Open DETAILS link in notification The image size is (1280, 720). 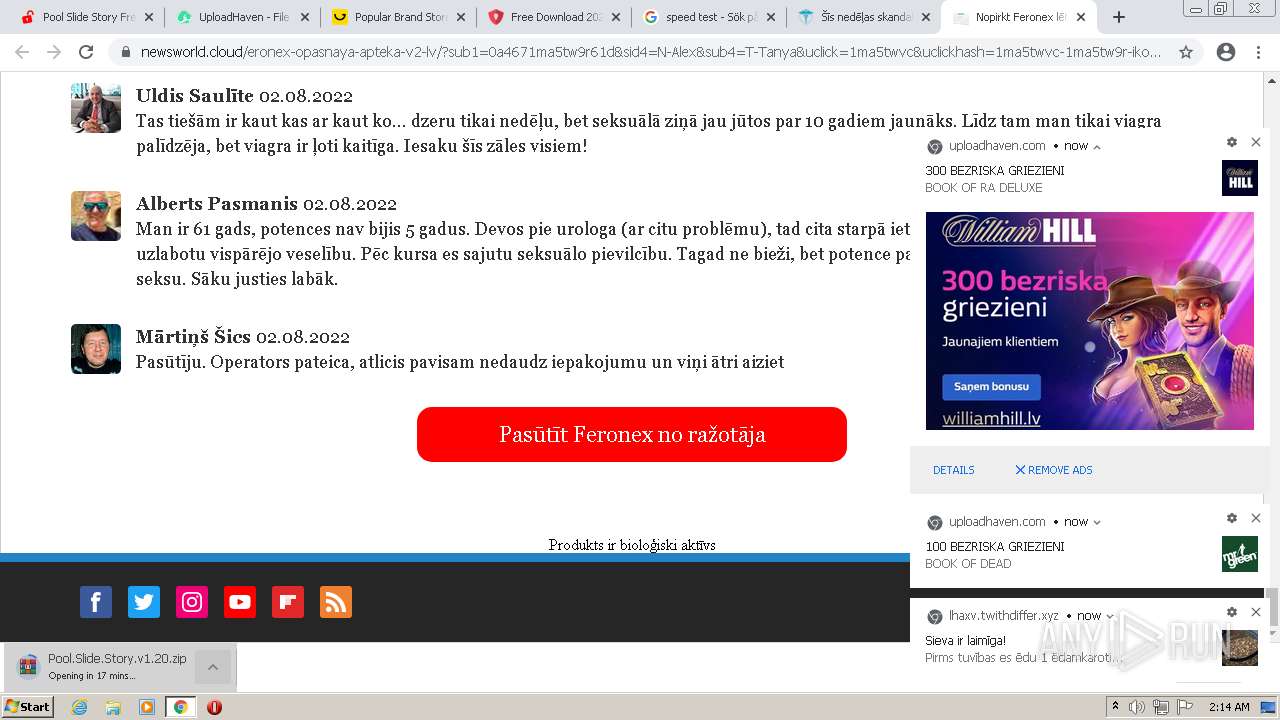coord(954,470)
